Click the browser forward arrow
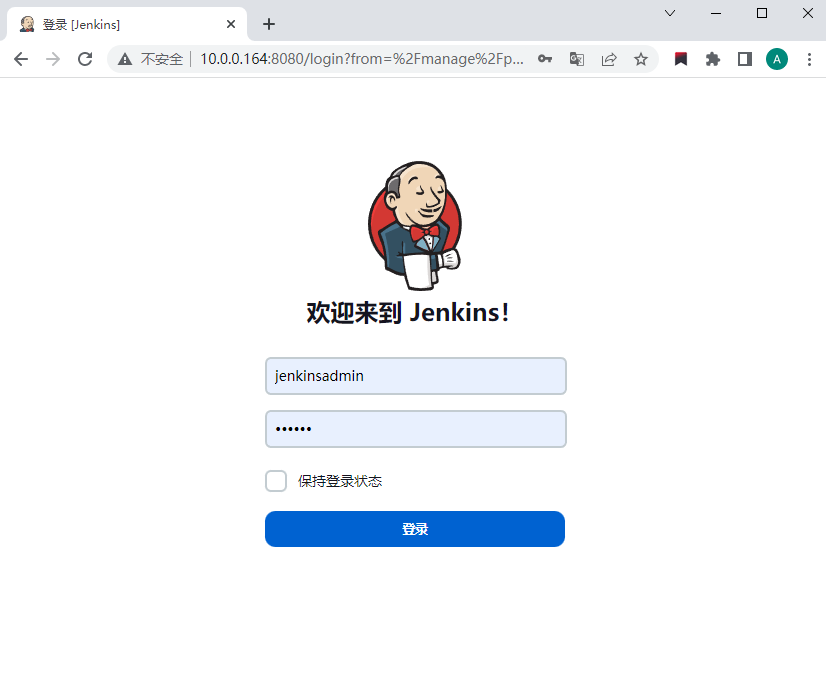The width and height of the screenshot is (826, 673). [x=53, y=59]
